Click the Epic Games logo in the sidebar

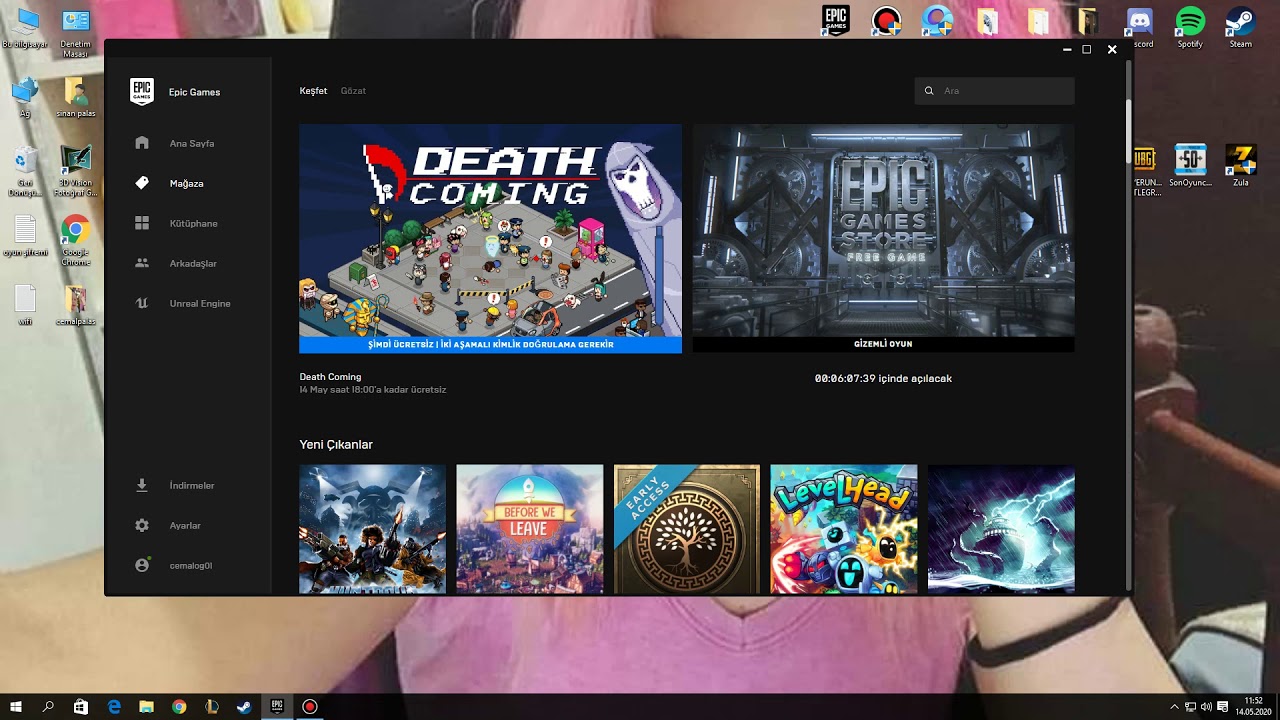click(142, 92)
